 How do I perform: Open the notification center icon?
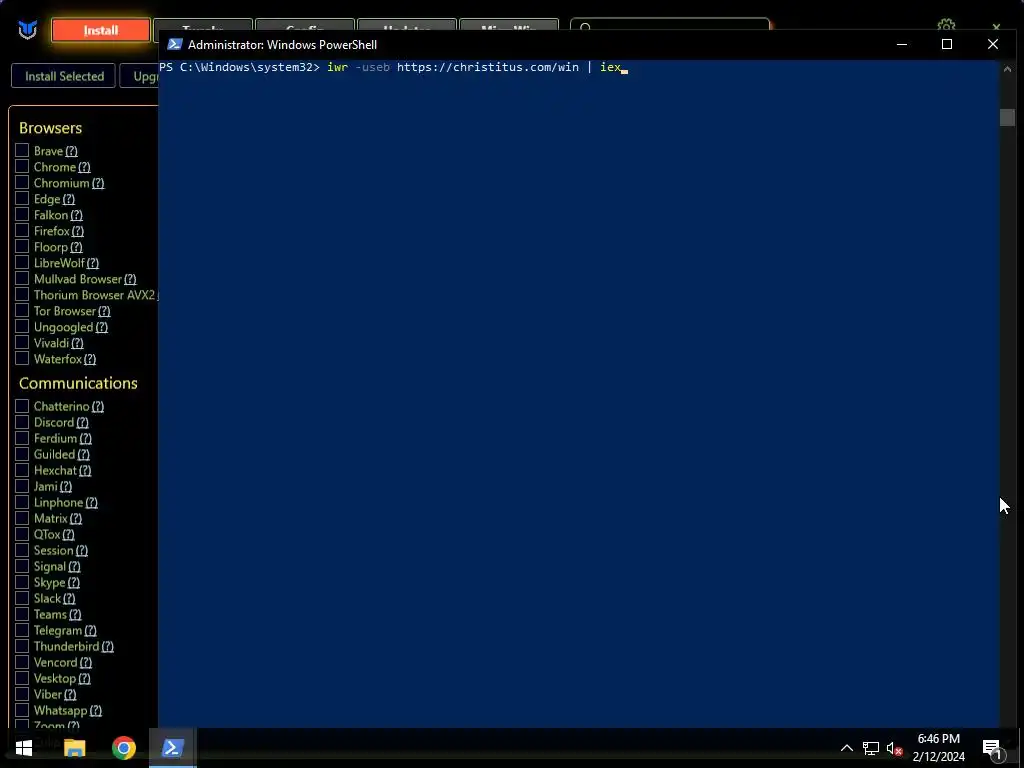991,749
